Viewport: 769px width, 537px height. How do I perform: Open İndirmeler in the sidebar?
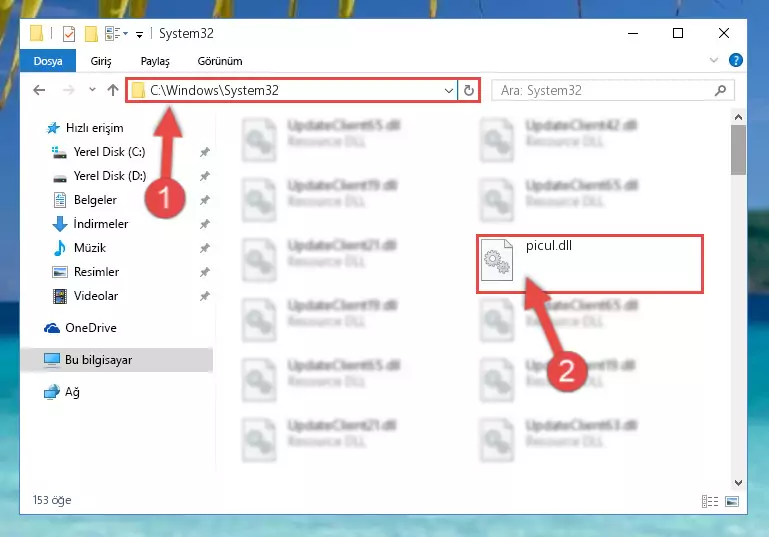[101, 224]
